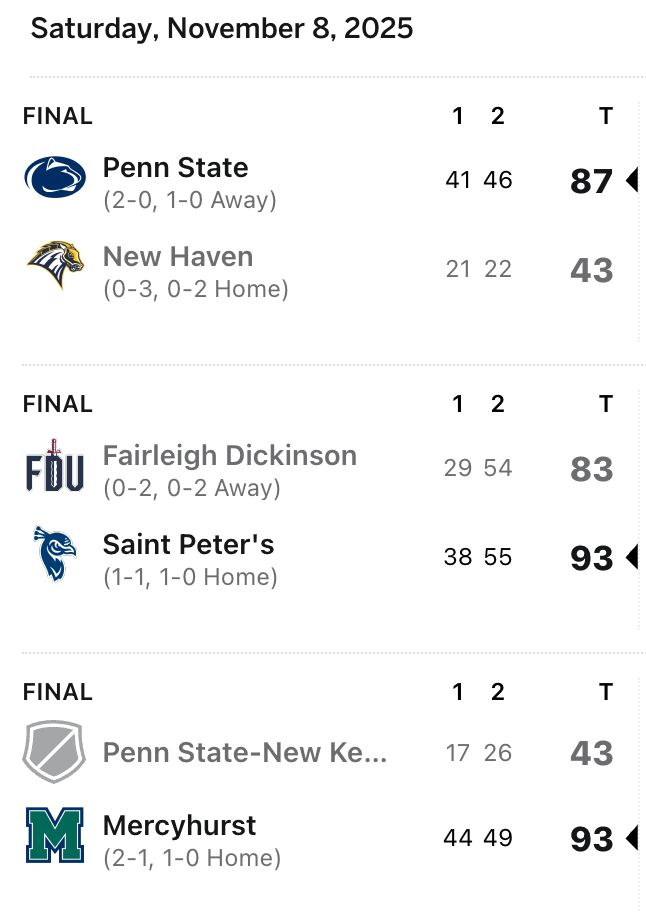Open the truncated Penn State-New Ke... team
This screenshot has height=912, width=646.
pos(245,752)
